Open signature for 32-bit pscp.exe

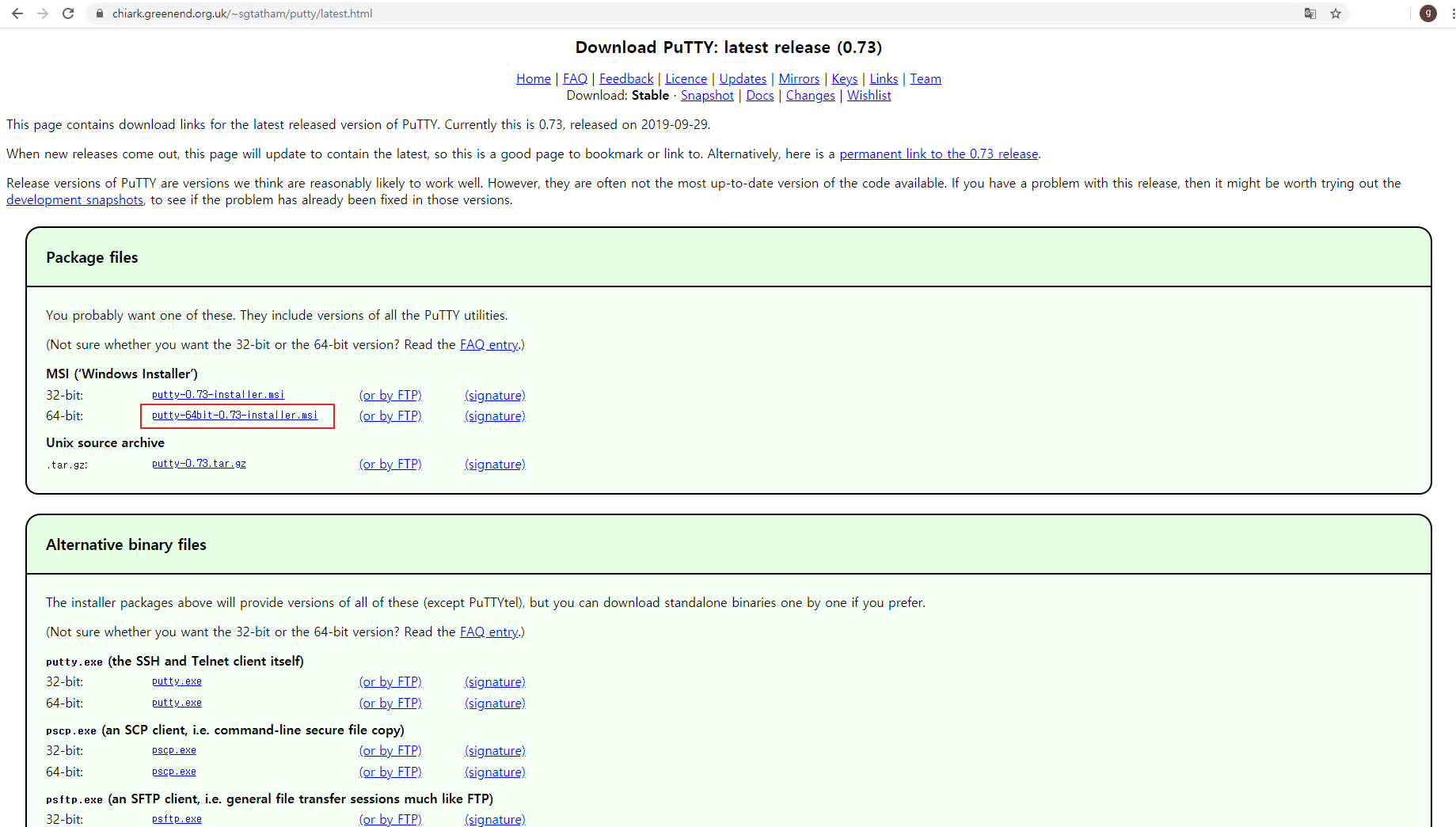pyautogui.click(x=495, y=750)
